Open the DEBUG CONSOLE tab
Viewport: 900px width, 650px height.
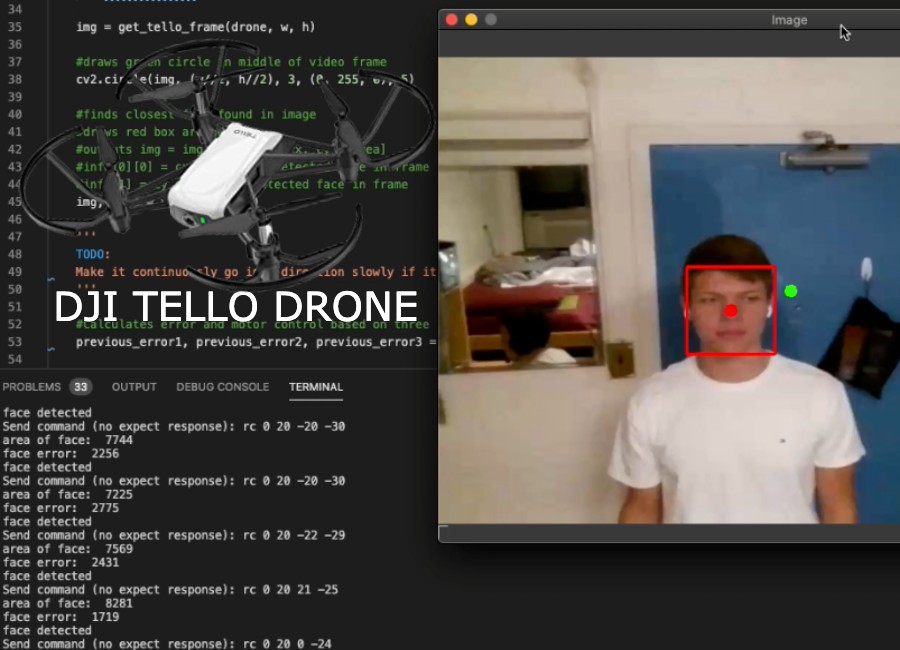[x=222, y=387]
